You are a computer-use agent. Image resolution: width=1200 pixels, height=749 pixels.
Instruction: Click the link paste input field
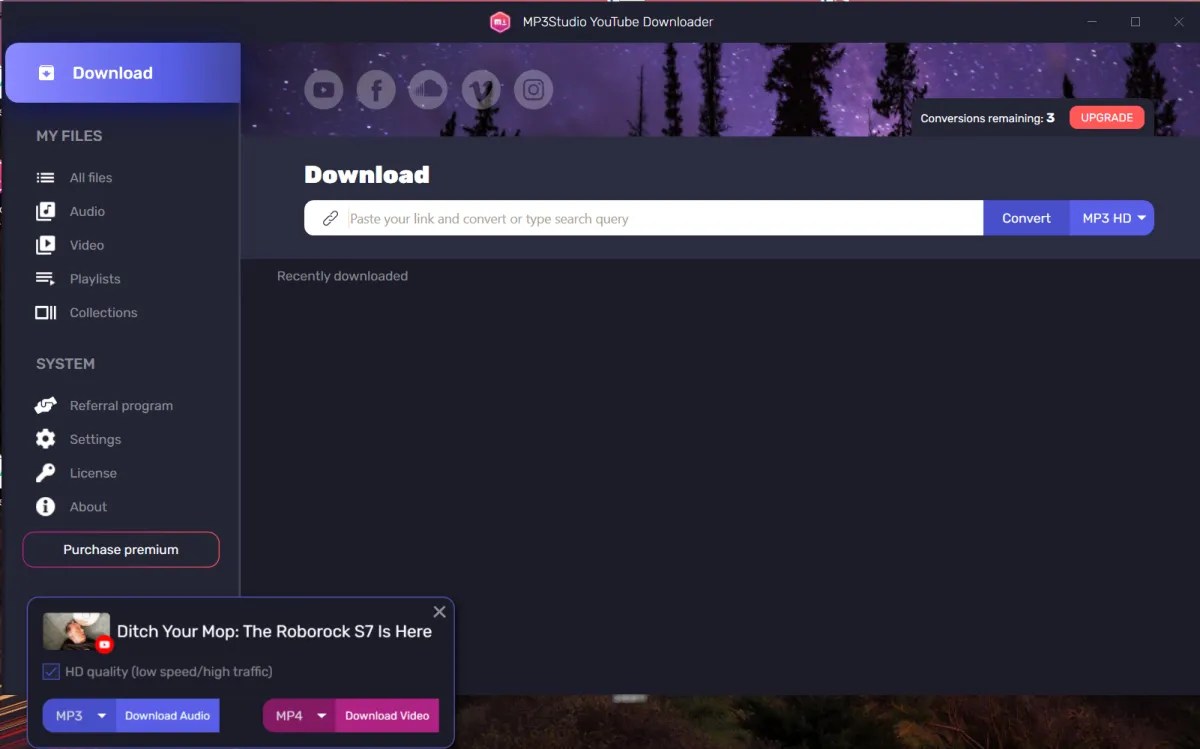click(640, 217)
